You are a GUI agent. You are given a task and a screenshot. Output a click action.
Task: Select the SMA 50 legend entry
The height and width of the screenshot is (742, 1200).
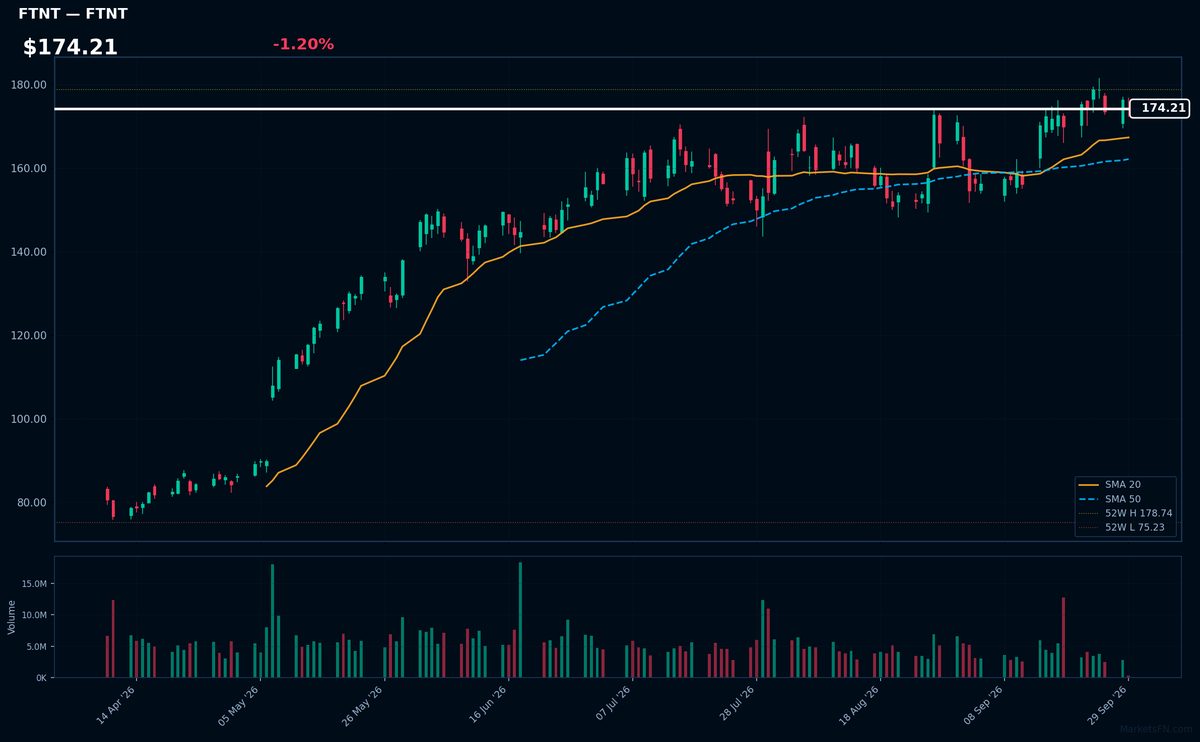tap(1125, 498)
